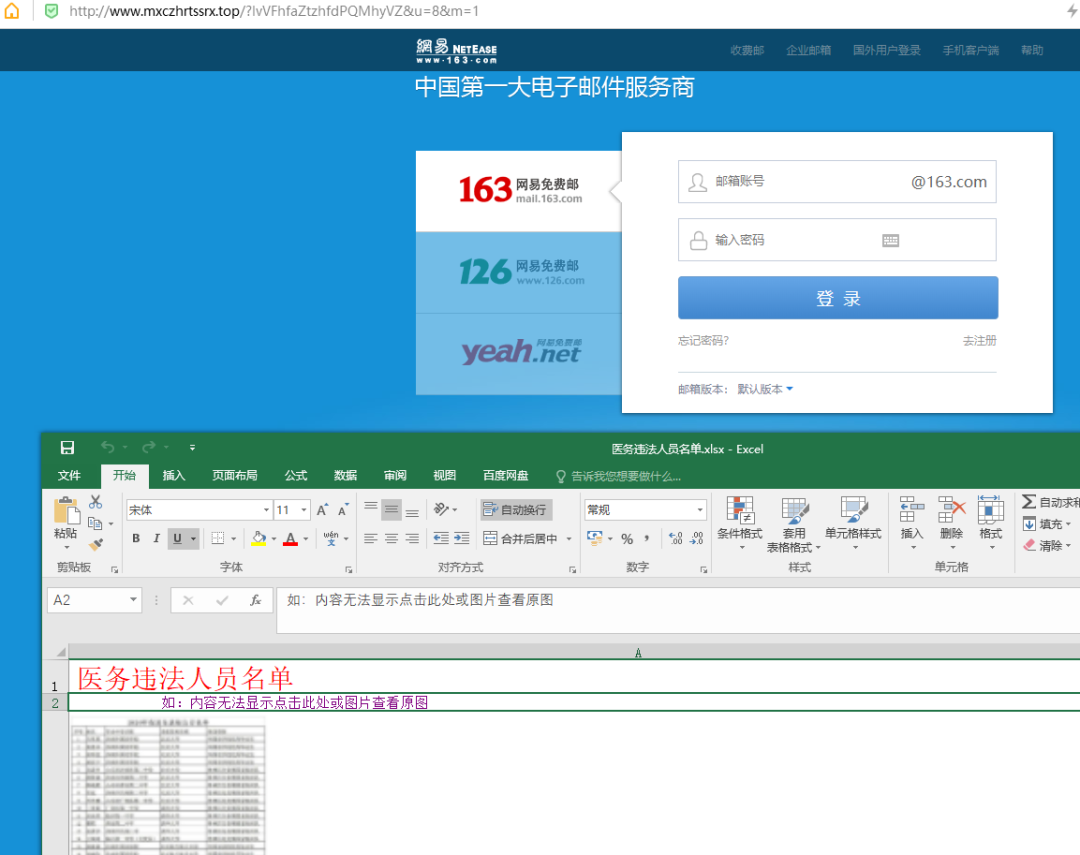The height and width of the screenshot is (855, 1080).
Task: Click the Redo arrow in Excel's quick access toolbar
Action: (x=148, y=448)
